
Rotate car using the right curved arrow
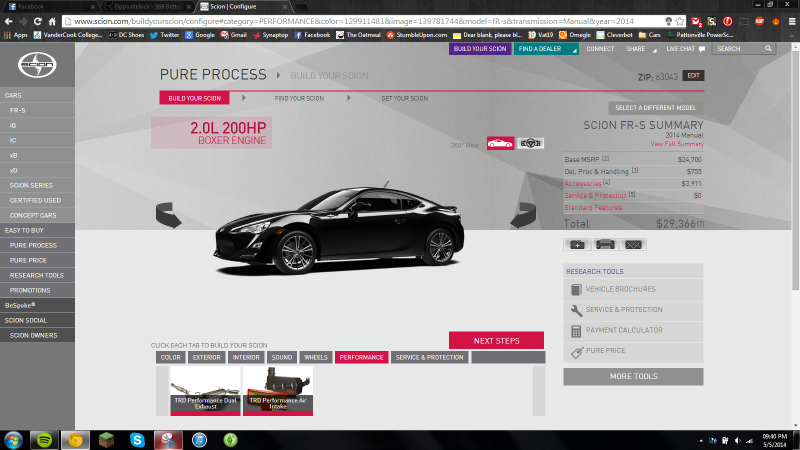tap(523, 215)
